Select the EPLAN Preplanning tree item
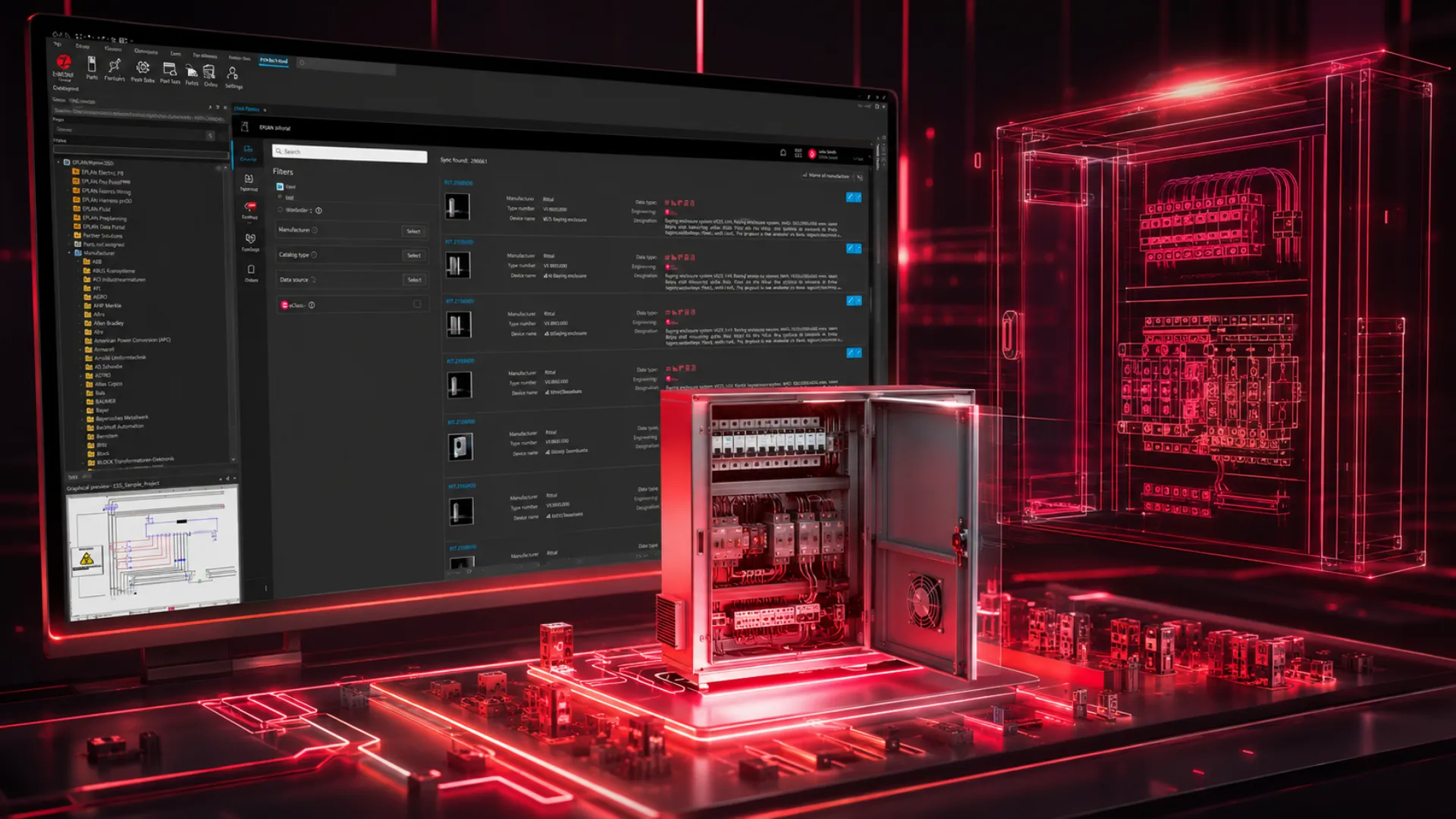This screenshot has width=1456, height=819. [100, 218]
